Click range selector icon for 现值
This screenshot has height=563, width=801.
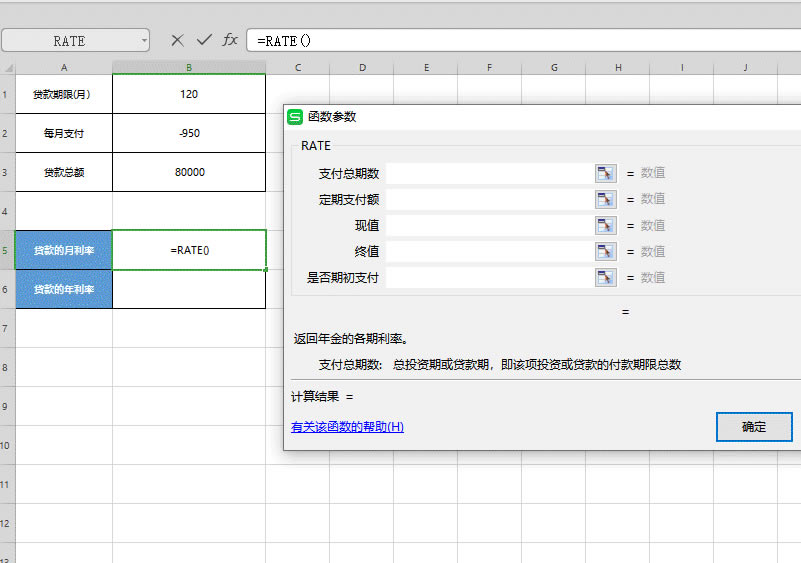click(605, 225)
